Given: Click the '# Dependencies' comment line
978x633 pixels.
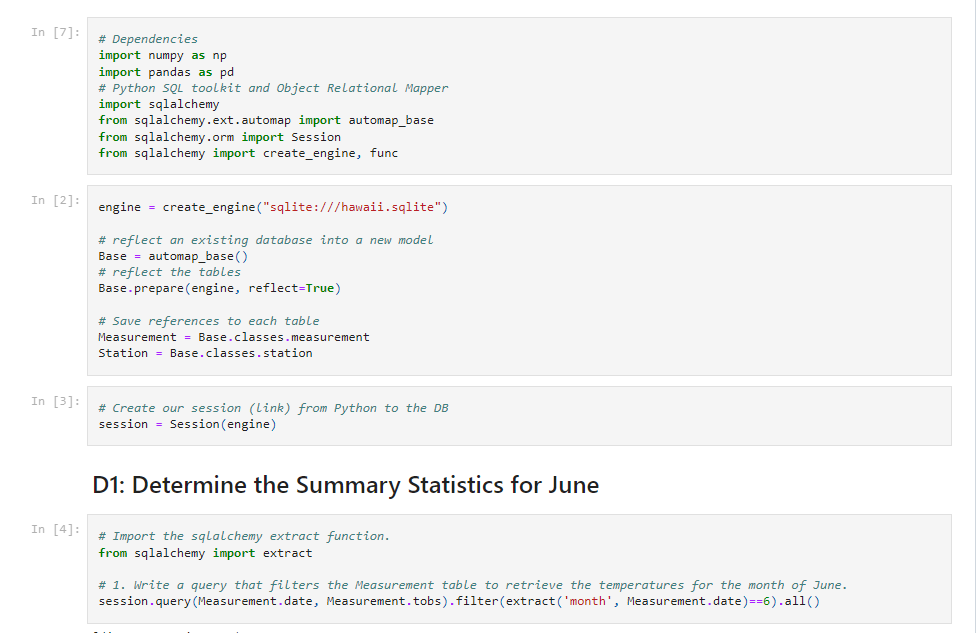Looking at the screenshot, I should coord(148,39).
